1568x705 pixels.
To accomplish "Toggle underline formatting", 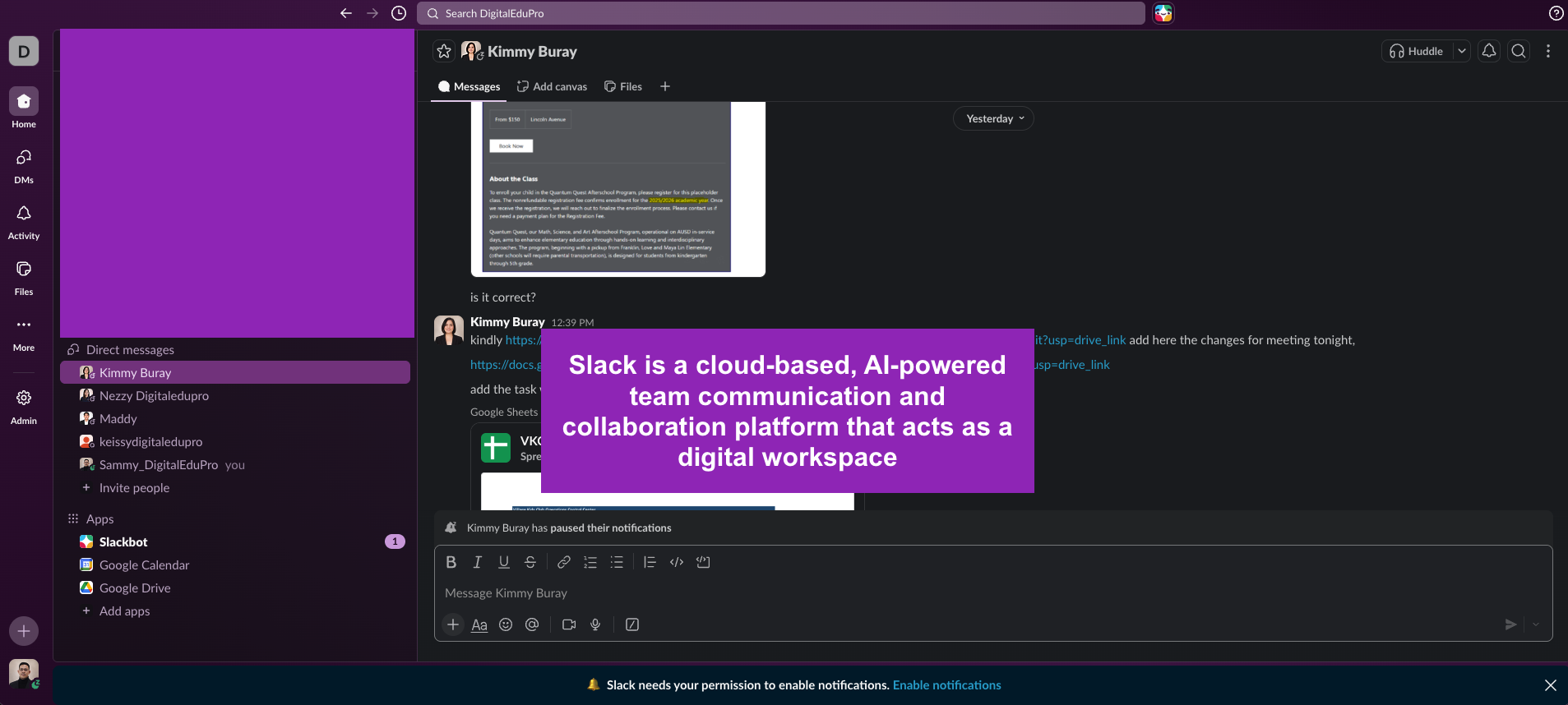I will coord(504,562).
